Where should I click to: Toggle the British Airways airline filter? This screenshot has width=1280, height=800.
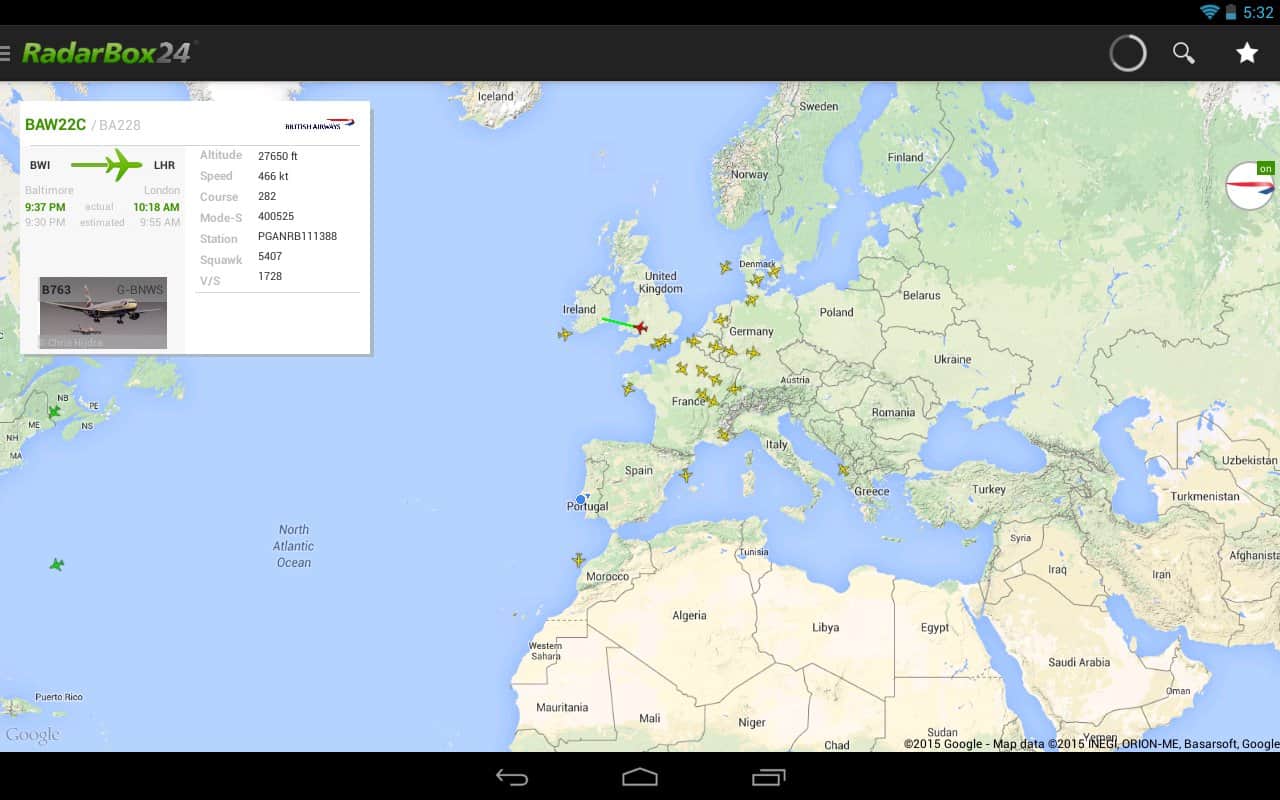pyautogui.click(x=1250, y=186)
